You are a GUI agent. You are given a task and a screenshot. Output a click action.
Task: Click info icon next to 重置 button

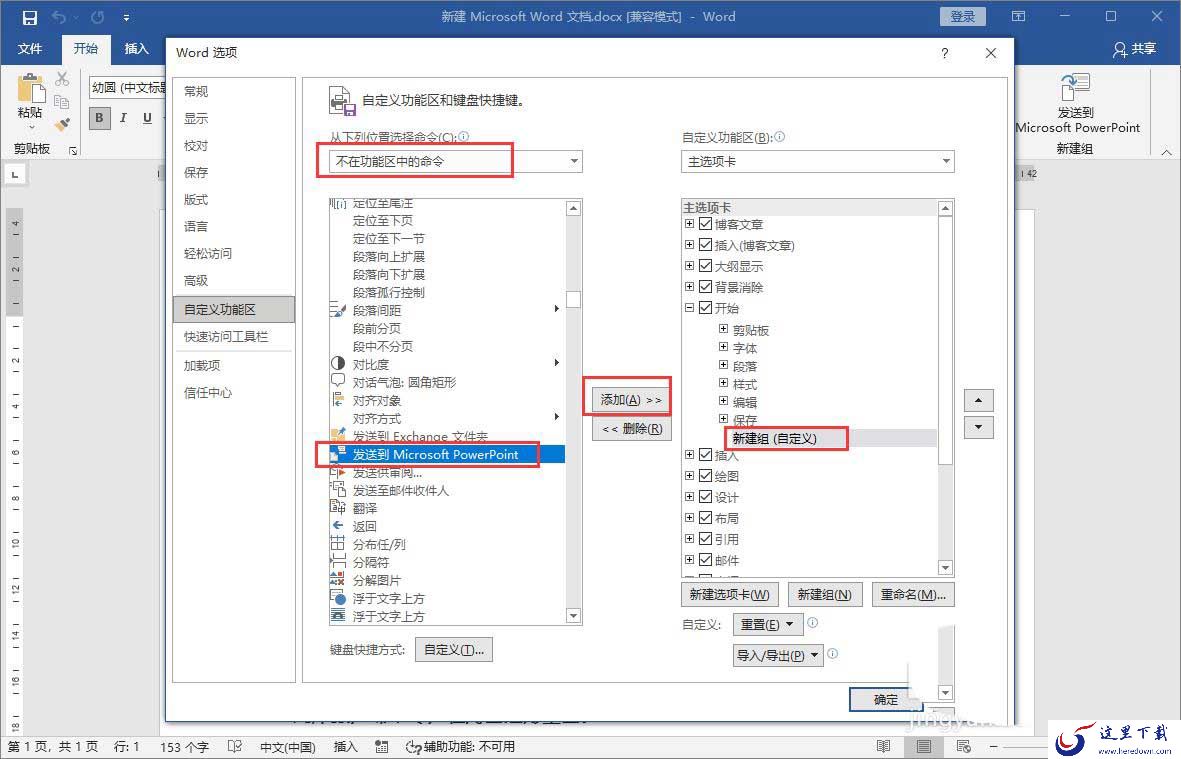pos(813,623)
